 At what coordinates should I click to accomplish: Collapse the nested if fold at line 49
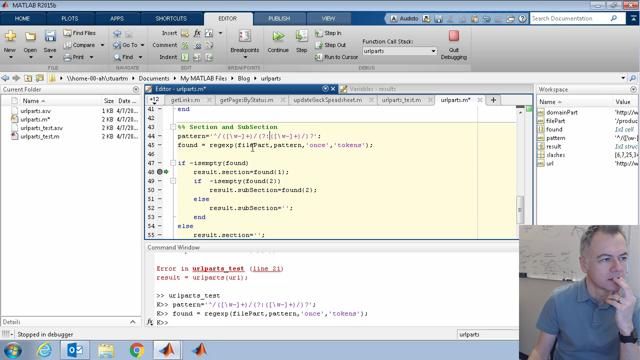(x=173, y=181)
